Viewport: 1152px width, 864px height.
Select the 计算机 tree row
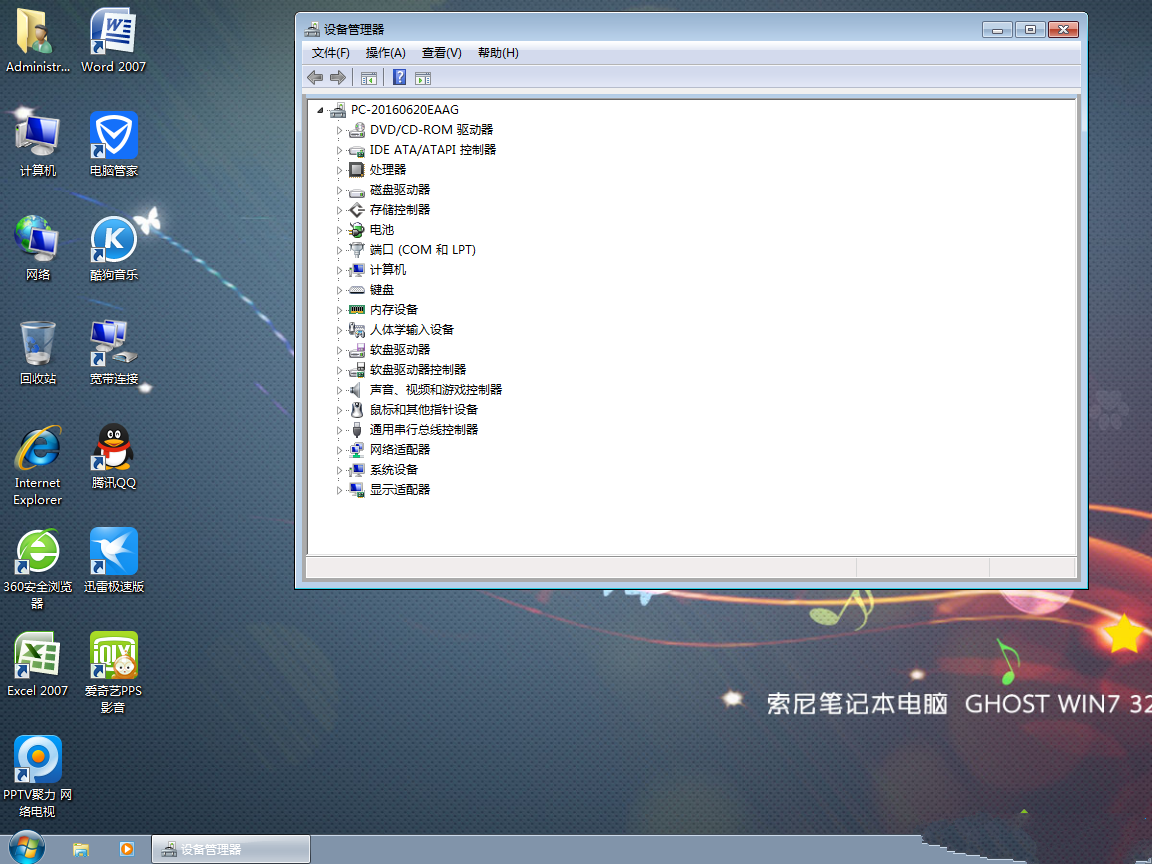click(x=387, y=270)
